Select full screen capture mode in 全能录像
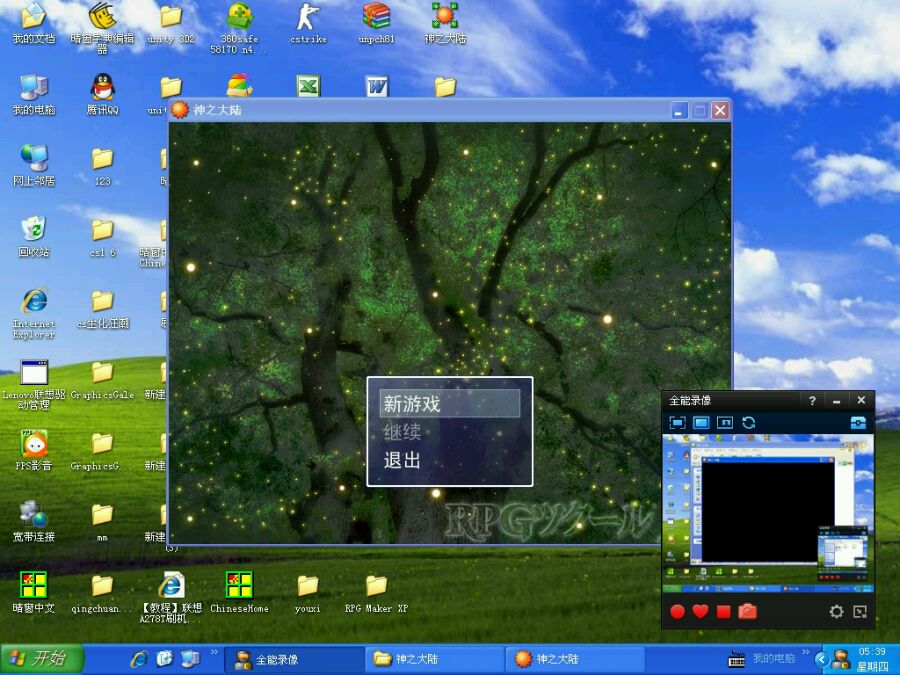Screen dimensions: 900x675 [701, 423]
